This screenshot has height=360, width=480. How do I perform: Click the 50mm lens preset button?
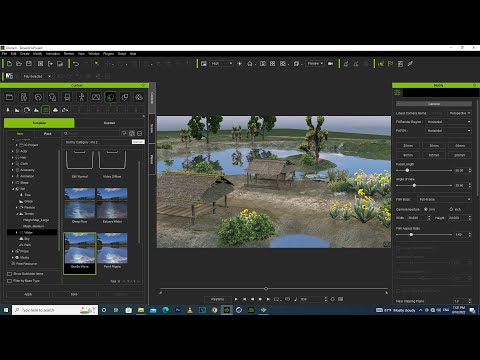point(460,146)
